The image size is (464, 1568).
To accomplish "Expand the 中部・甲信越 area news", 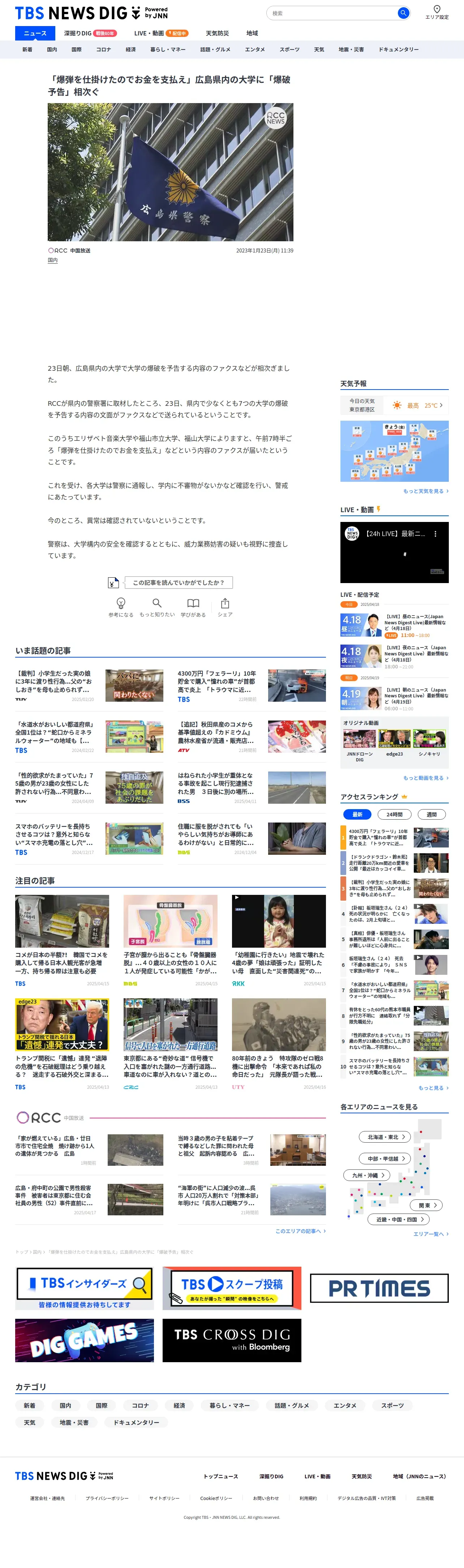I will pos(386,1158).
